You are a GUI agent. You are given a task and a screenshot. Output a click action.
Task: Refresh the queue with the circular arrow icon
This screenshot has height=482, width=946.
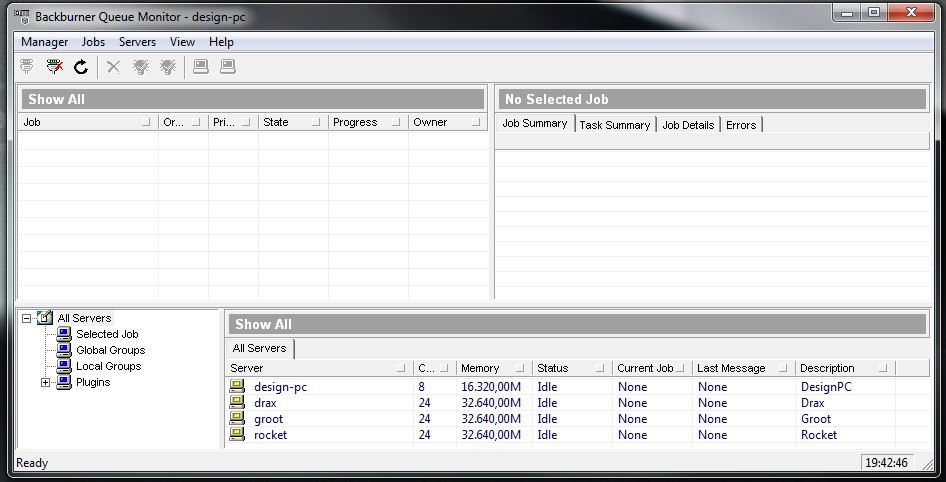(81, 66)
